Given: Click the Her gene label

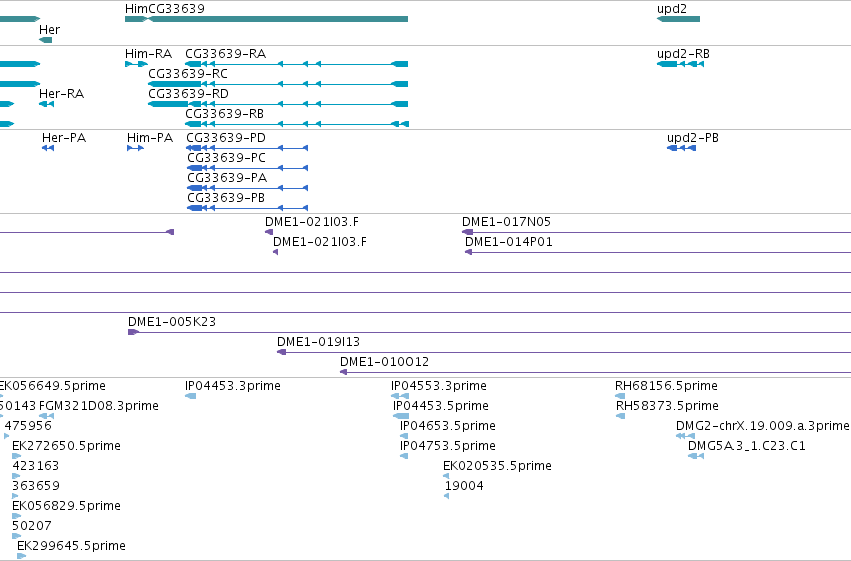Looking at the screenshot, I should coord(49,30).
